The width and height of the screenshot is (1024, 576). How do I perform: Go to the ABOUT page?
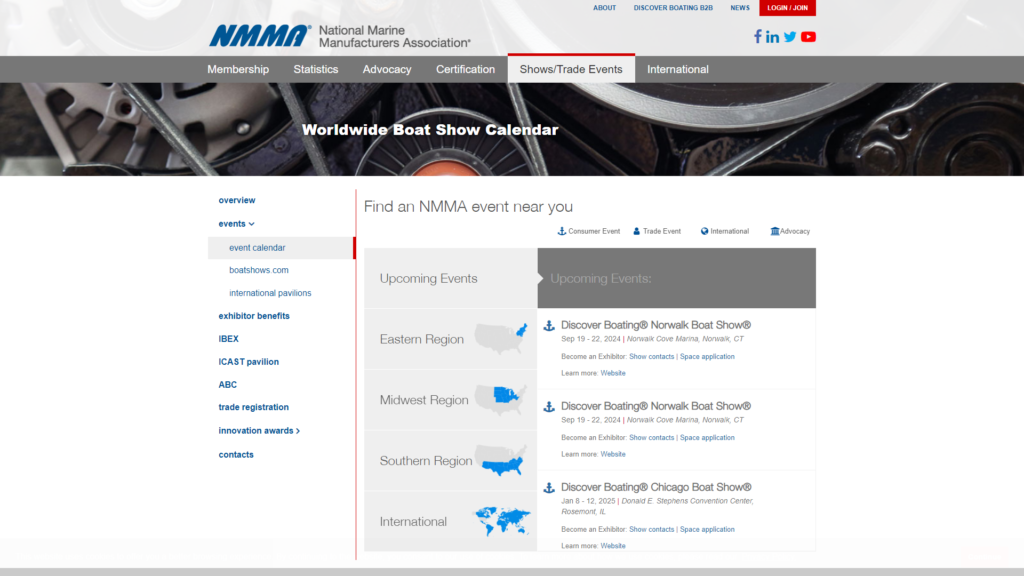[604, 8]
